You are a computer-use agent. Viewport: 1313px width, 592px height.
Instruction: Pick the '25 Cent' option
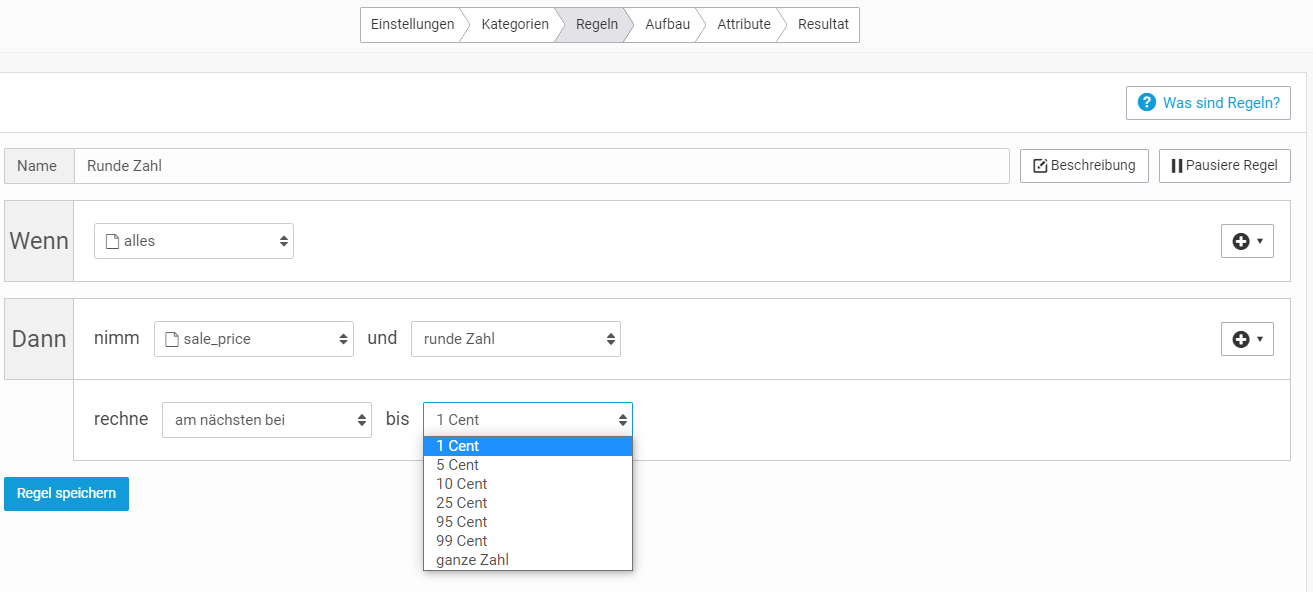click(x=528, y=503)
